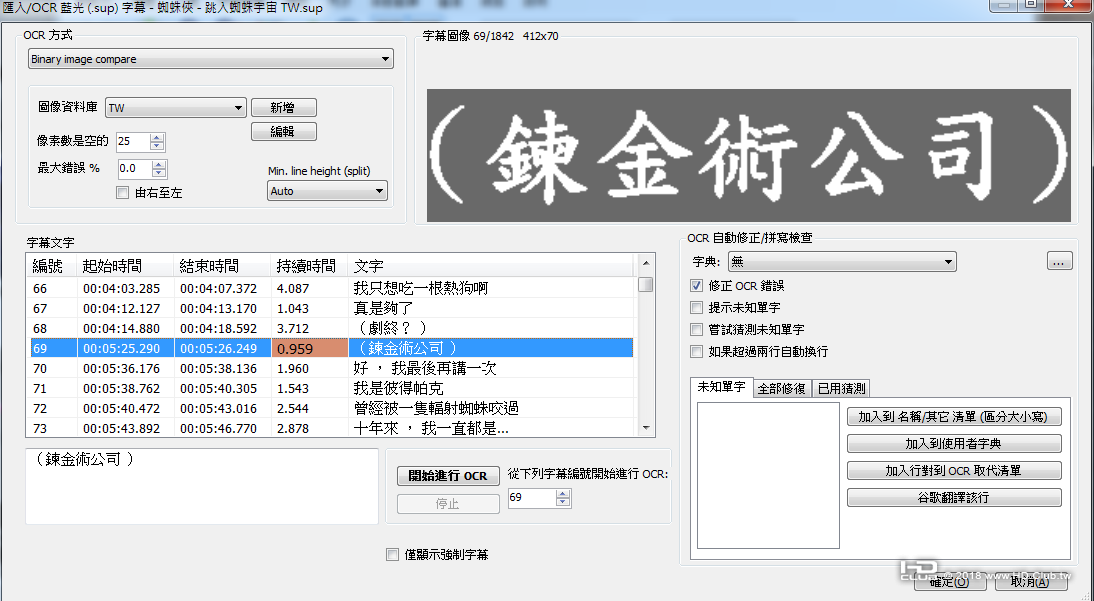Click 加入行對到 OCR 取代清單
The width and height of the screenshot is (1094, 601).
pyautogui.click(x=954, y=470)
